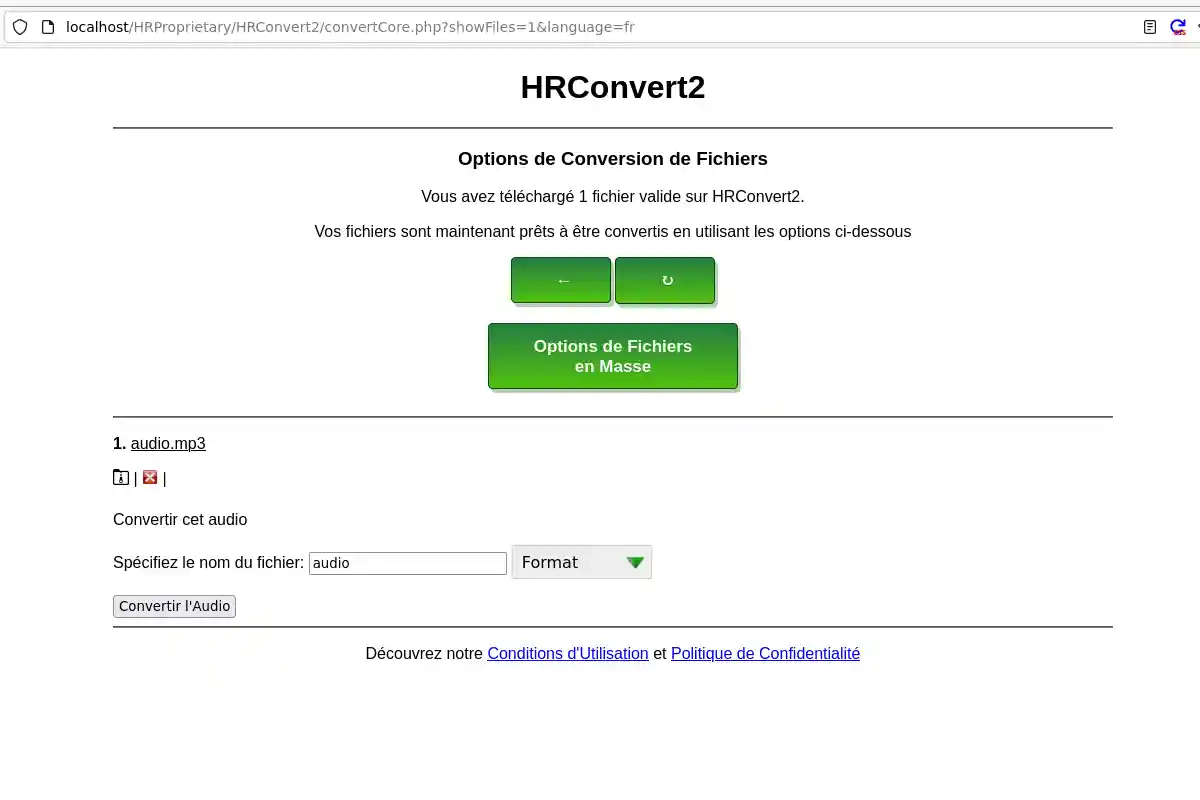Viewport: 1200px width, 800px height.
Task: Open the Politique de Confidentialité page
Action: (765, 653)
